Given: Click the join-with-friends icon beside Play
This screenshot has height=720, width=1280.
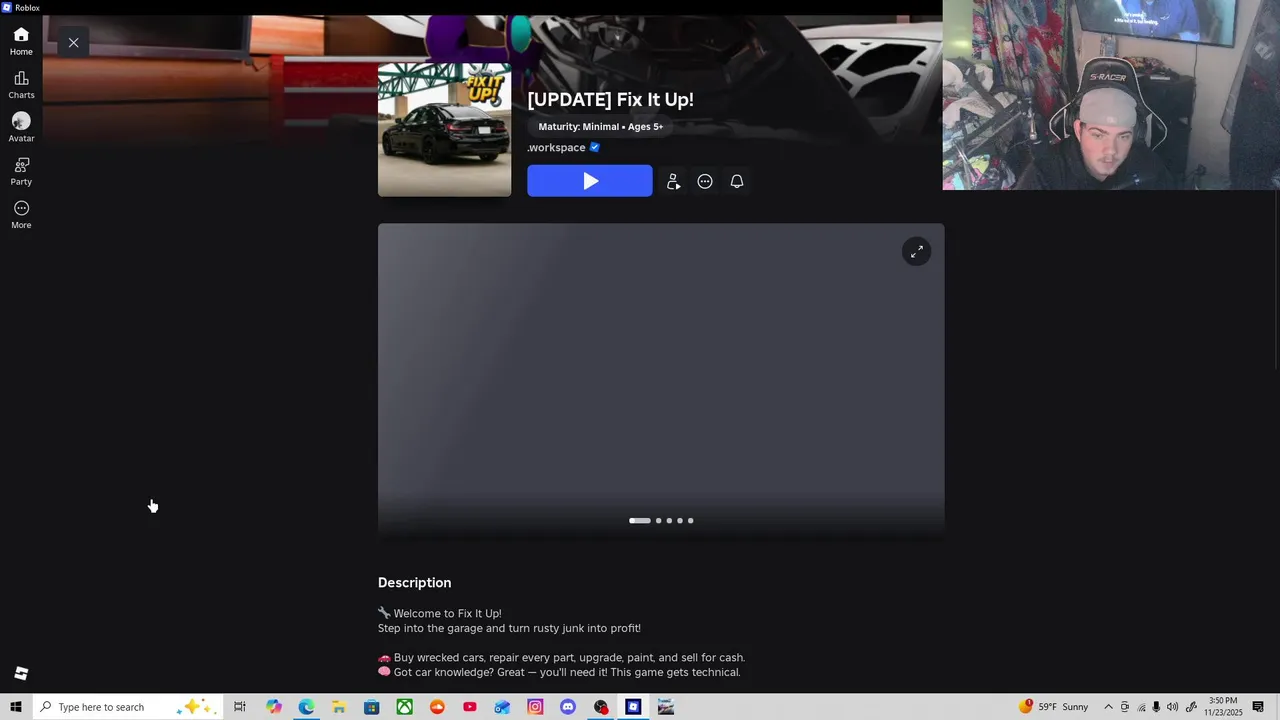Looking at the screenshot, I should (673, 181).
